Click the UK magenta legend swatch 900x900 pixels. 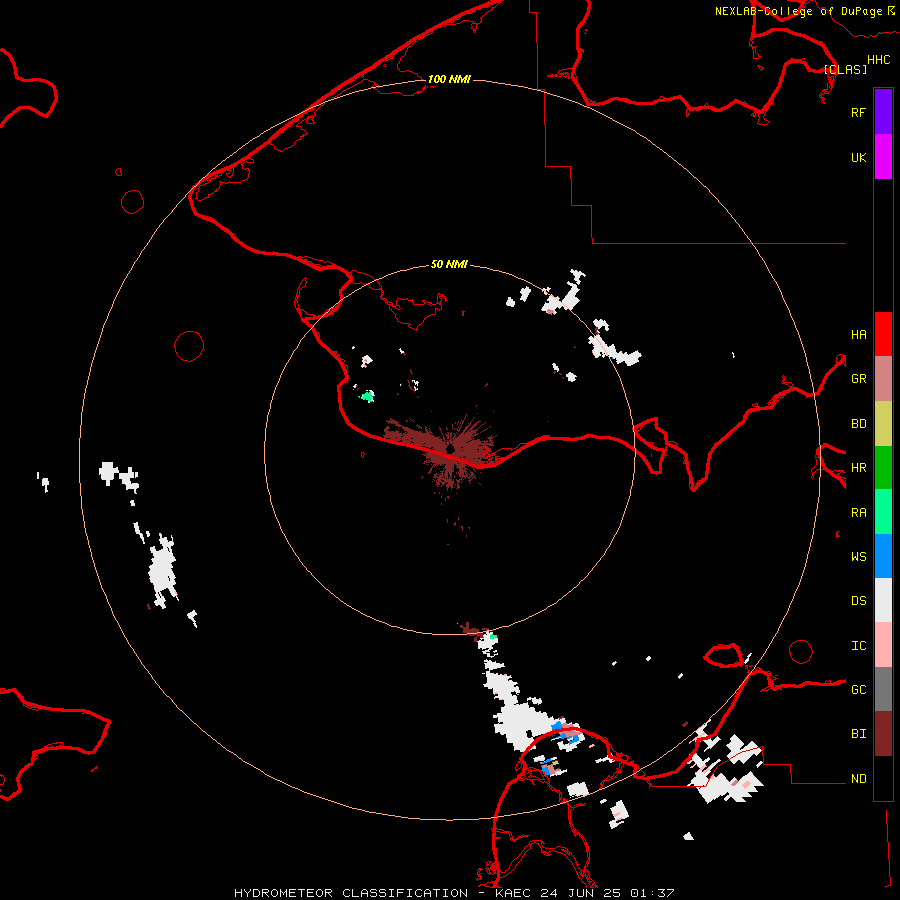click(883, 157)
